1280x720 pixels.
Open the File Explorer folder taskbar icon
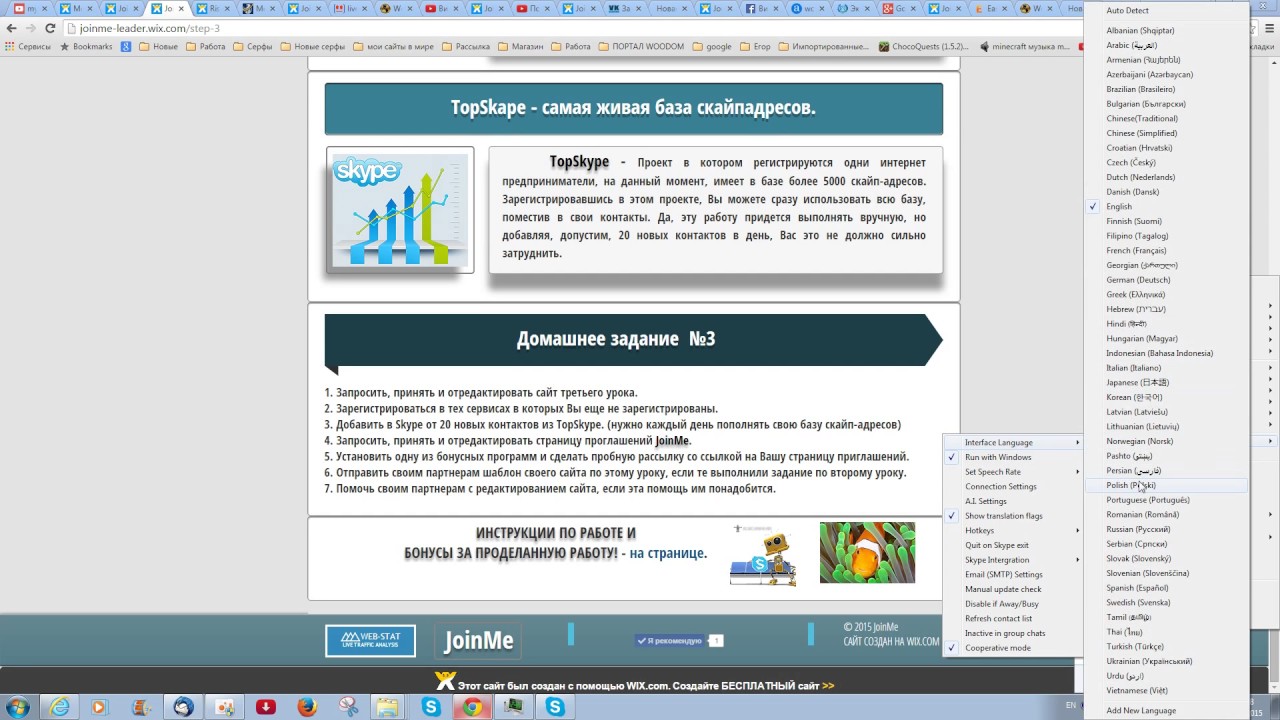point(387,707)
